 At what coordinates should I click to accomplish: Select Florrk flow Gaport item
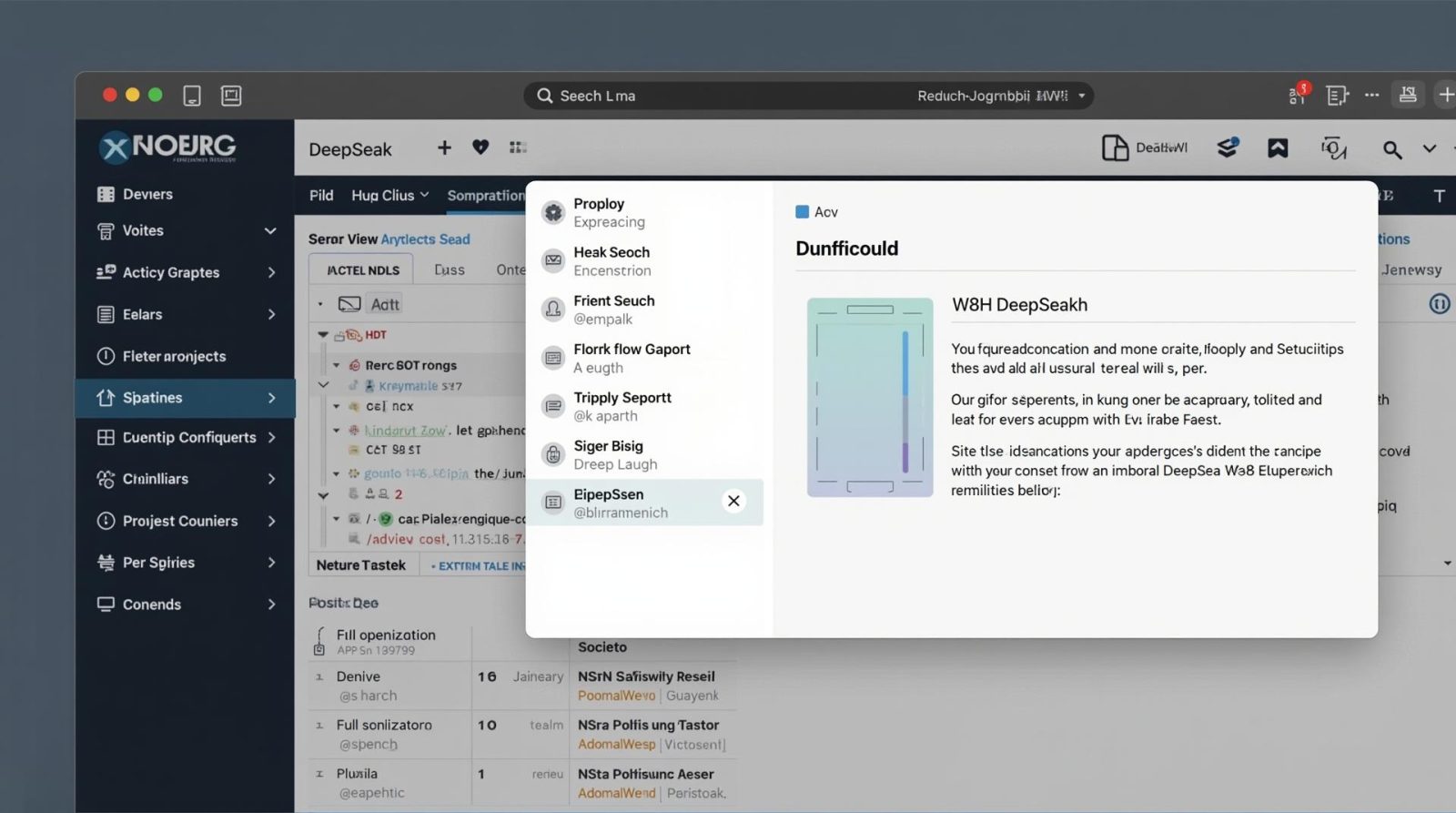[645, 358]
